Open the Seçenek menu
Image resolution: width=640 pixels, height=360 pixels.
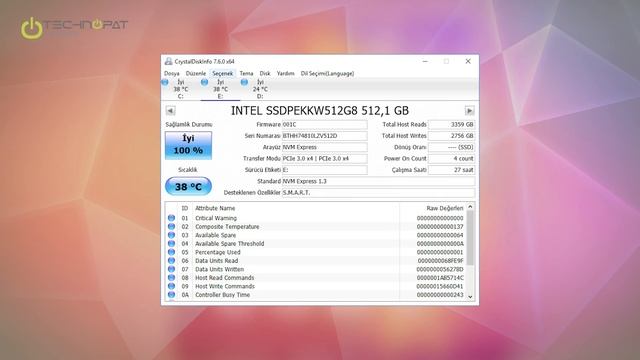(223, 73)
